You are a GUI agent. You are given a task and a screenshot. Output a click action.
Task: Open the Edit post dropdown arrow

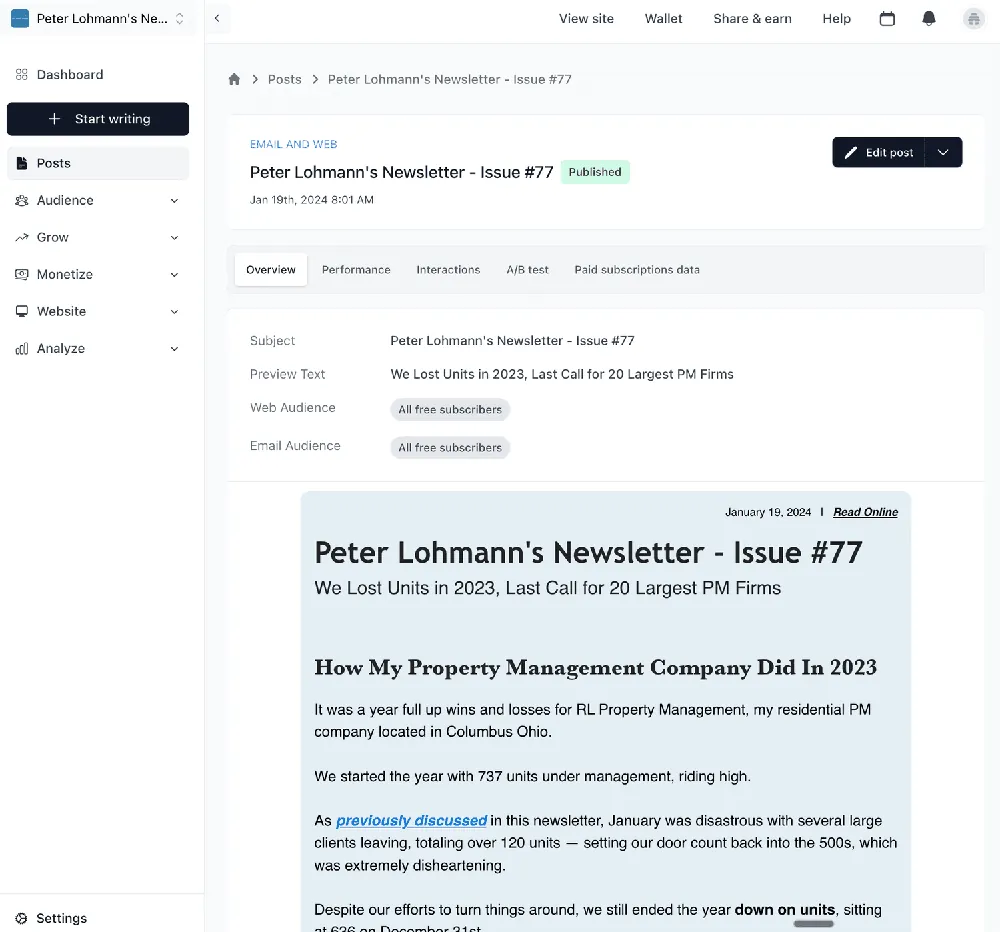click(x=943, y=152)
